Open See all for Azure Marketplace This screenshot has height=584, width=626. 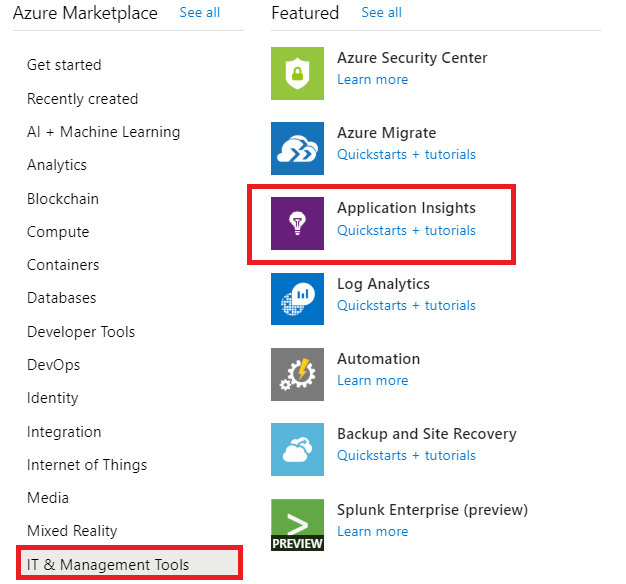(x=199, y=13)
